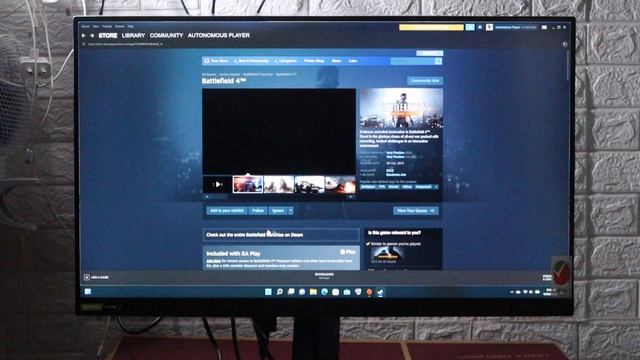Open the COMMUNITY section
The image size is (640, 360).
tap(166, 36)
